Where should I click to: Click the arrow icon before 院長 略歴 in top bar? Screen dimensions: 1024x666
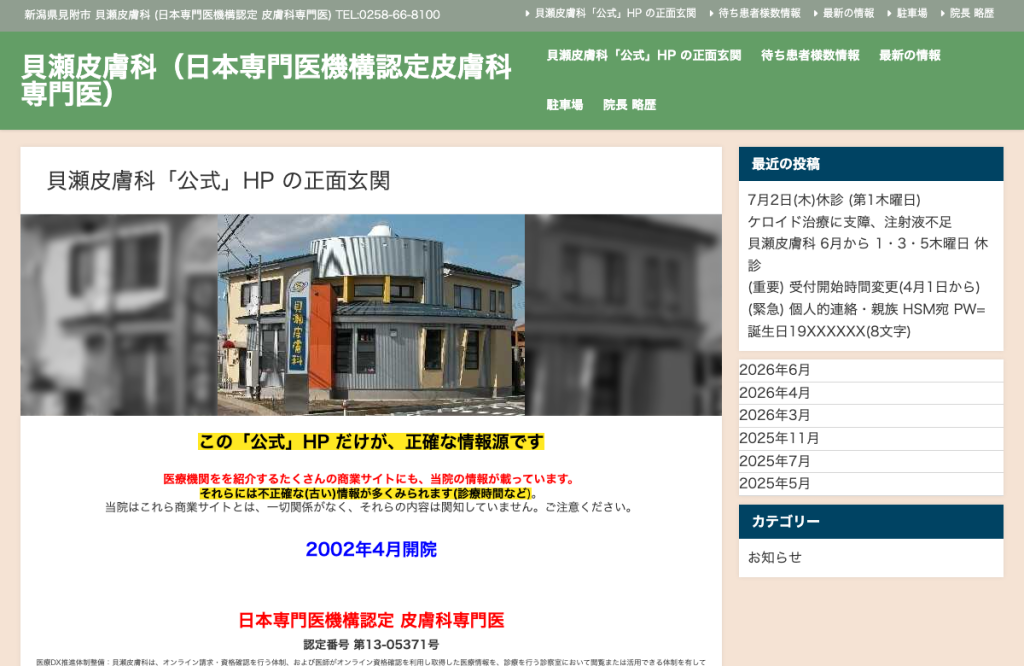point(942,14)
